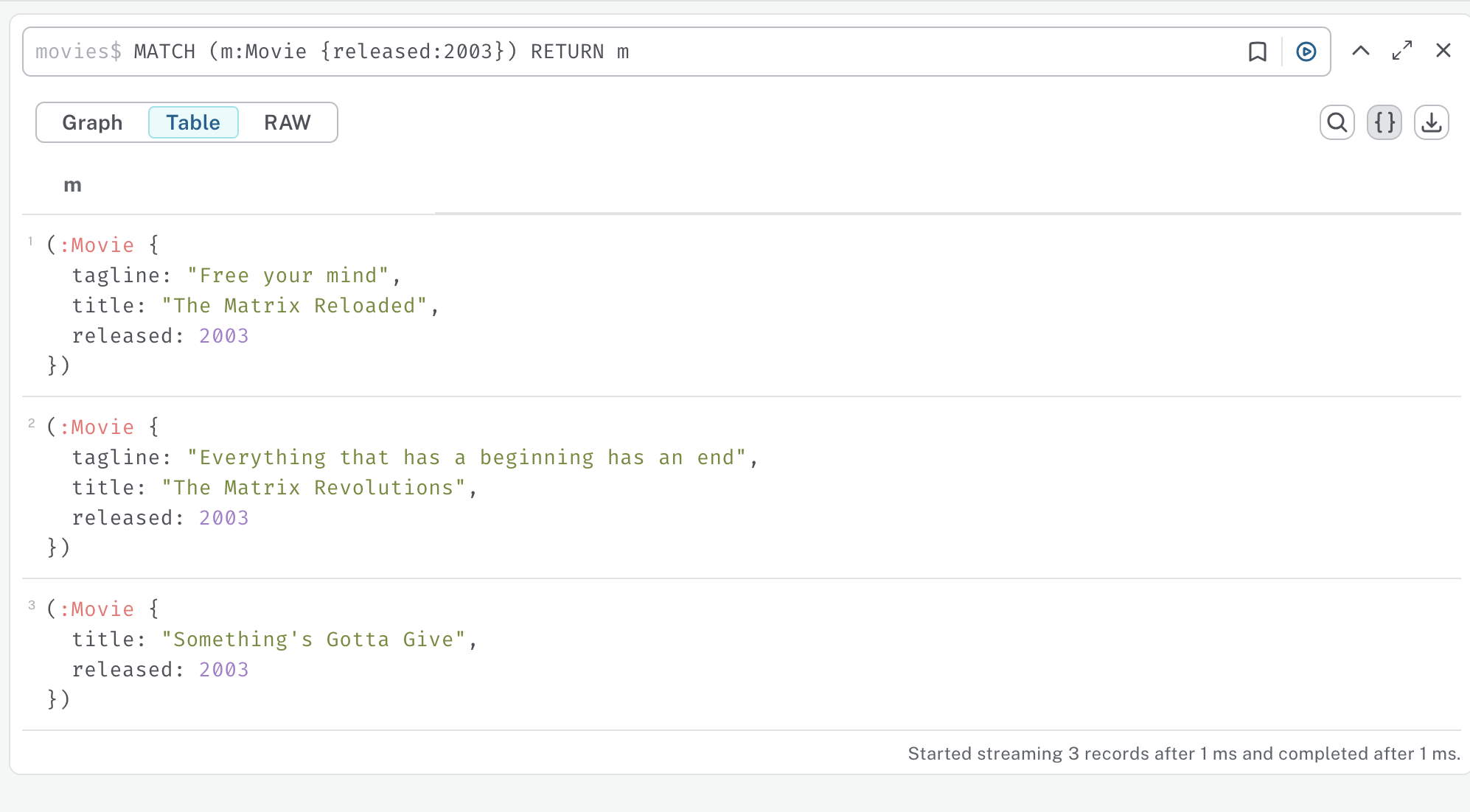Bookmark the query as a favorite
Image resolution: width=1470 pixels, height=812 pixels.
tap(1258, 52)
